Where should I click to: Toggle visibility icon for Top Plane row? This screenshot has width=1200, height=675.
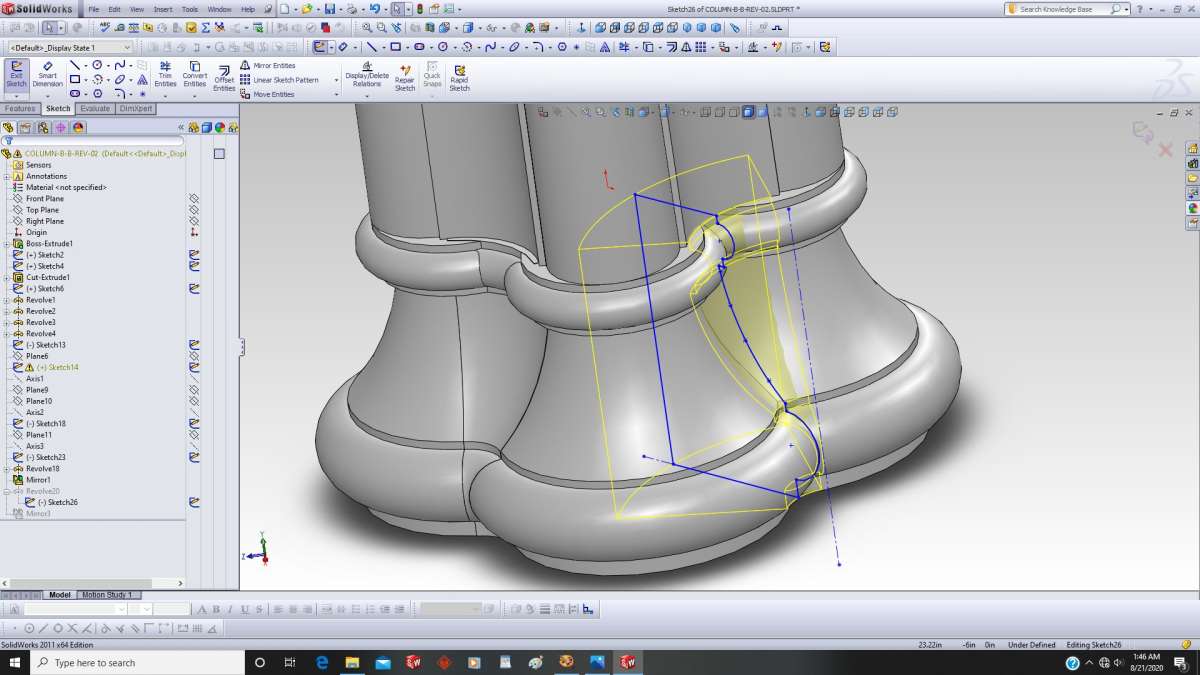tap(194, 210)
